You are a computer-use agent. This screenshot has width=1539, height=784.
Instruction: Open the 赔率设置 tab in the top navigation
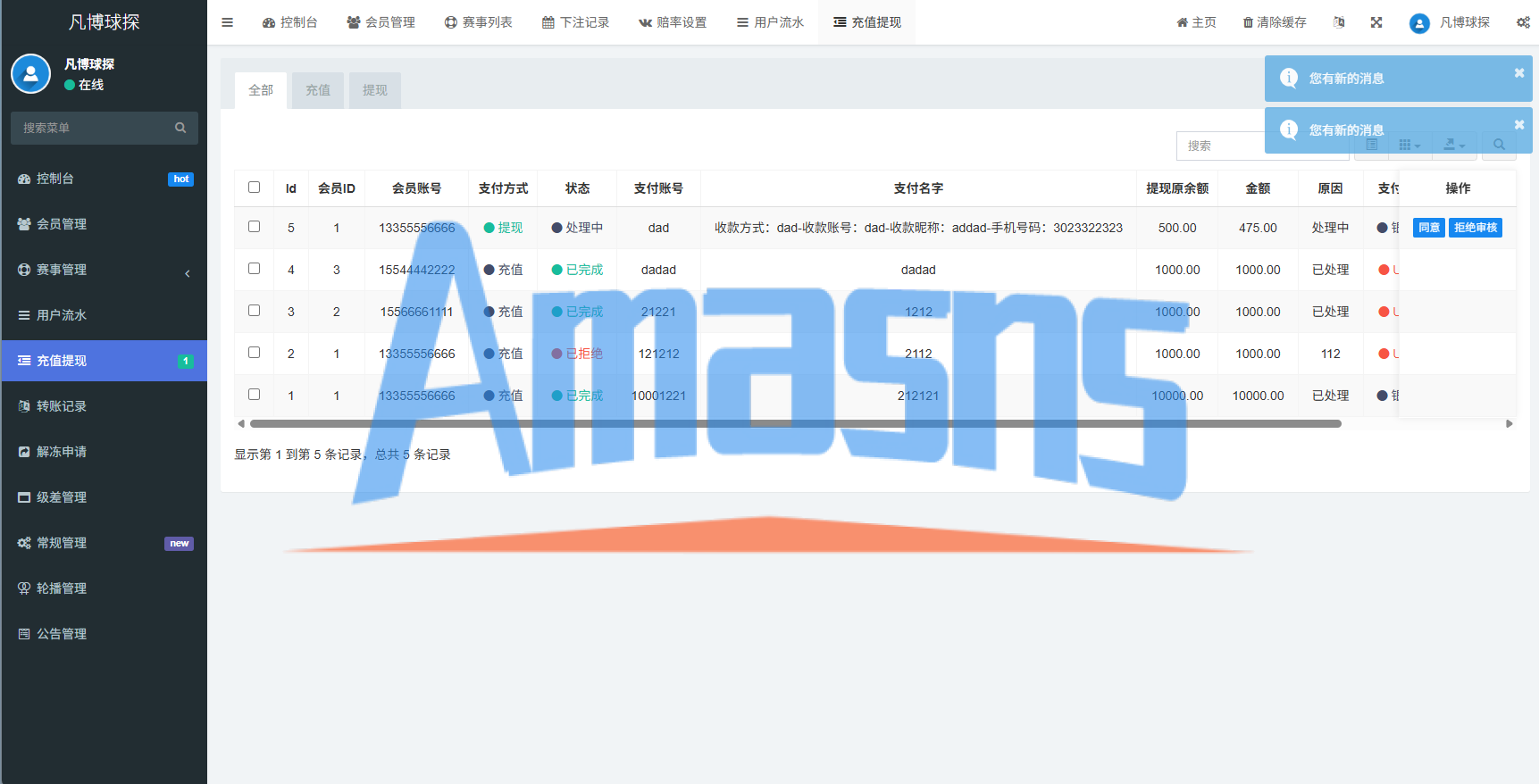coord(673,22)
